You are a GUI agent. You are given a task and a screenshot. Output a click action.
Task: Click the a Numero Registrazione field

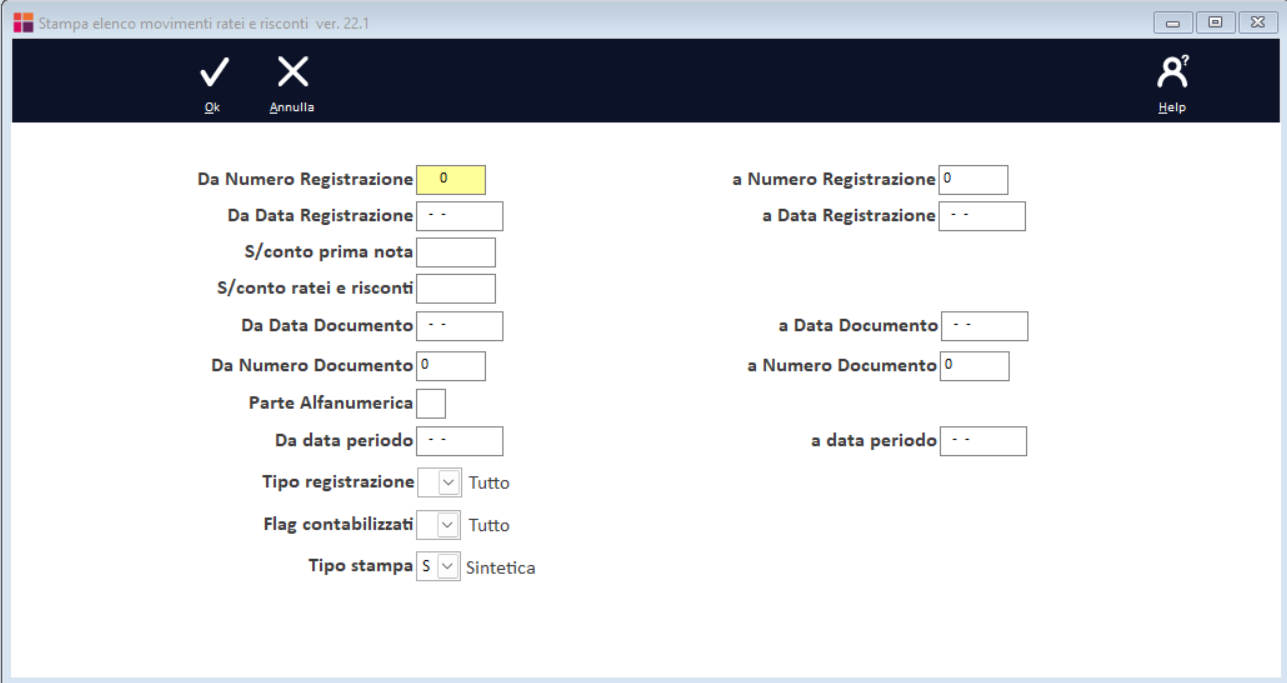tap(974, 180)
